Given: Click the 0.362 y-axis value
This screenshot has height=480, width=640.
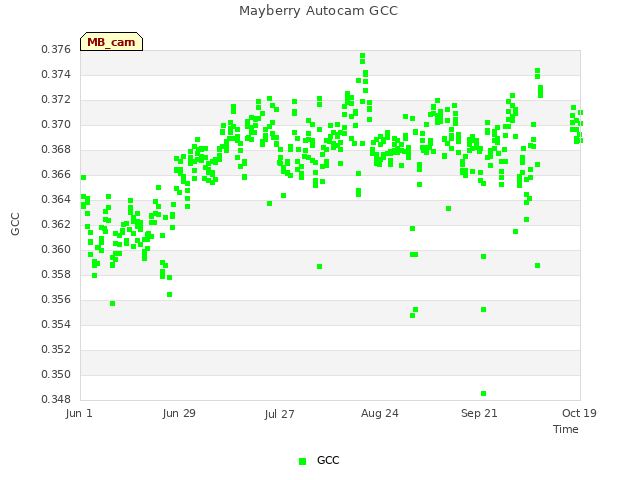Looking at the screenshot, I should pos(56,224).
